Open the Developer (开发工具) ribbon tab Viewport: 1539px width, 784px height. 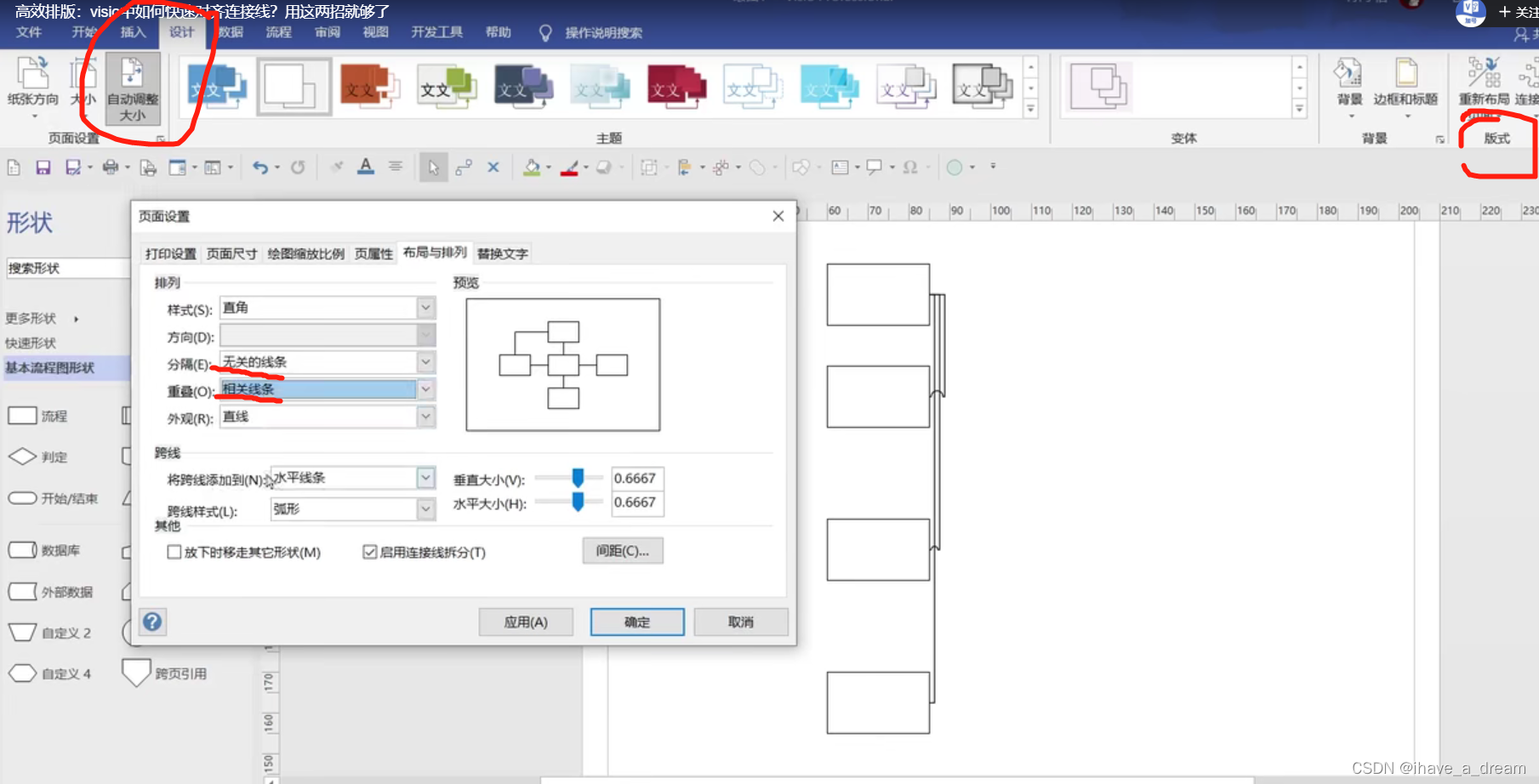click(x=437, y=32)
